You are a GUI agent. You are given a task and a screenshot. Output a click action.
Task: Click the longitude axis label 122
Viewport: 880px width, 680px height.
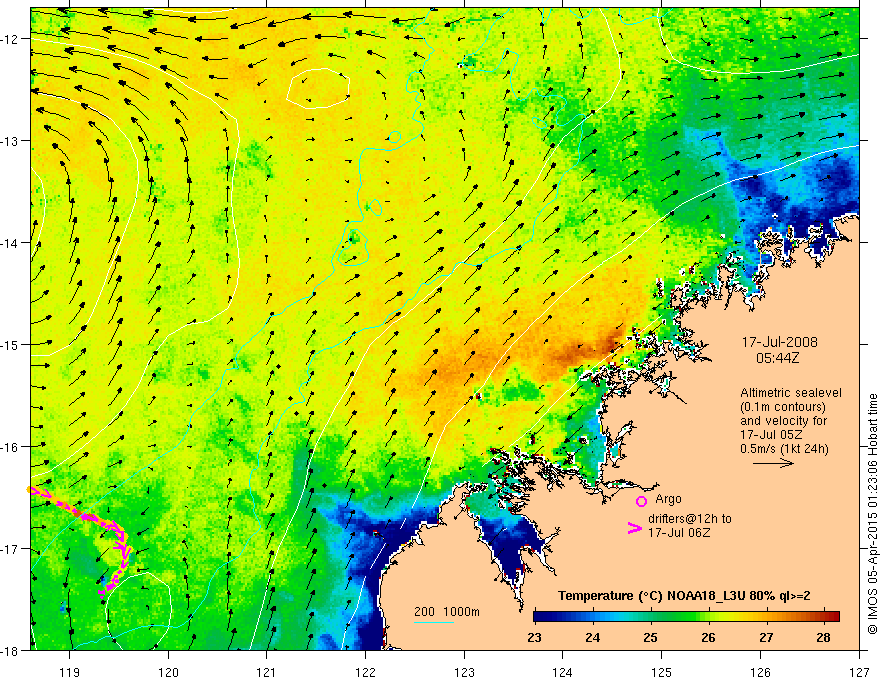click(x=365, y=672)
